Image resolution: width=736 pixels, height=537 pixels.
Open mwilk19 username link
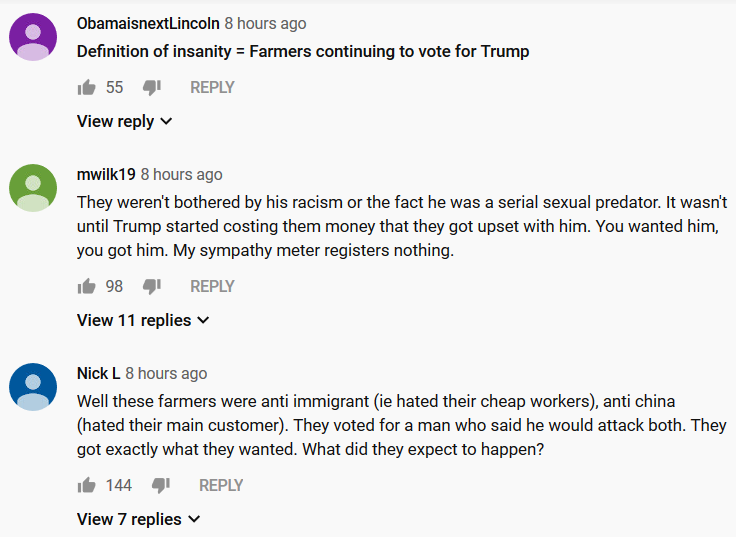(x=106, y=174)
